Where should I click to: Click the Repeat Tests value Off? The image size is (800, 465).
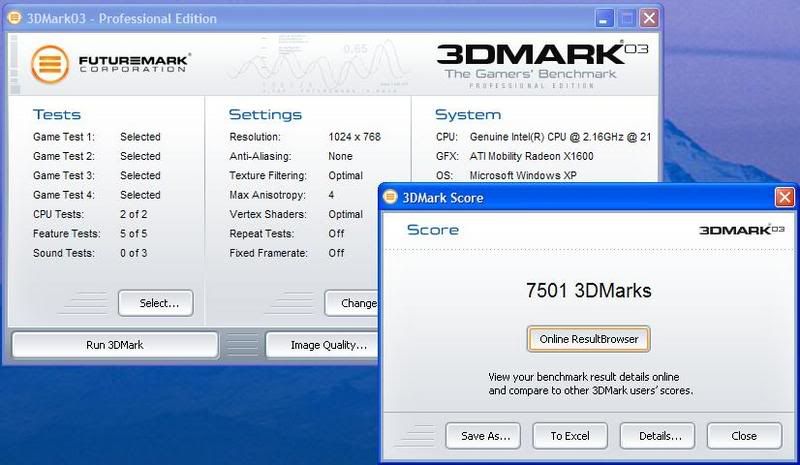tap(336, 234)
